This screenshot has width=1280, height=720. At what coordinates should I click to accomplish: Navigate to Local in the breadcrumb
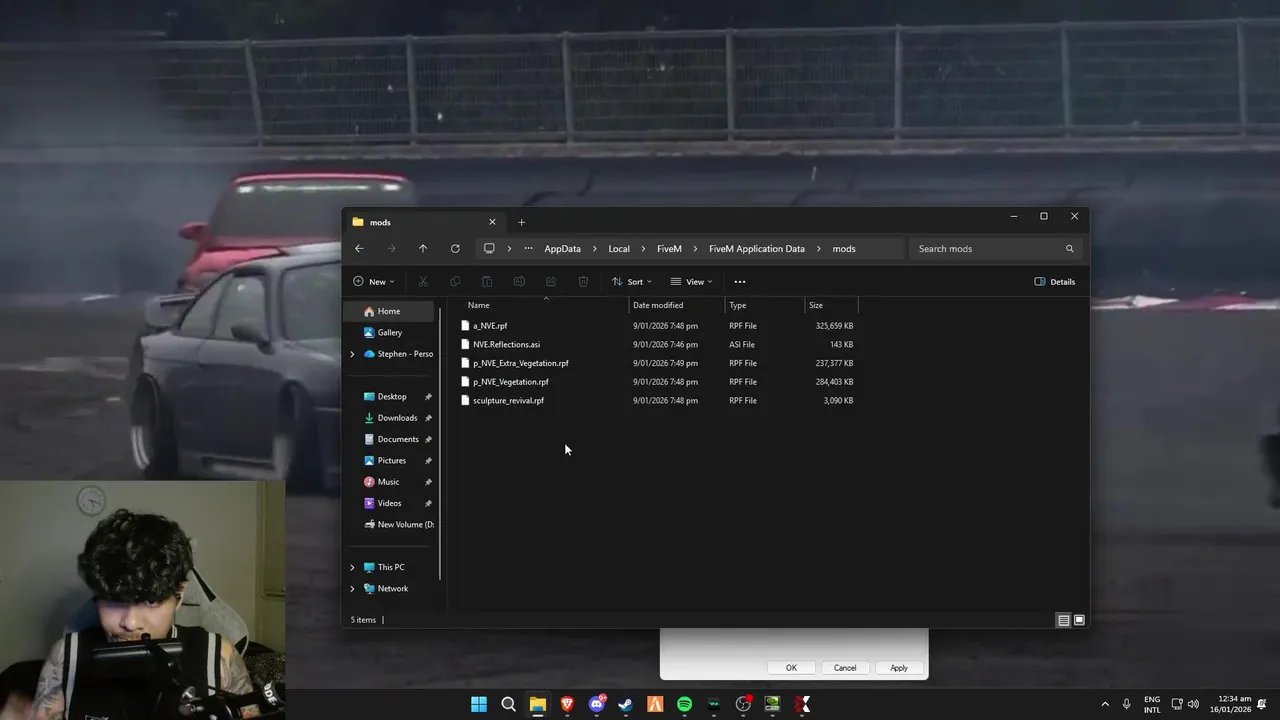tap(619, 249)
